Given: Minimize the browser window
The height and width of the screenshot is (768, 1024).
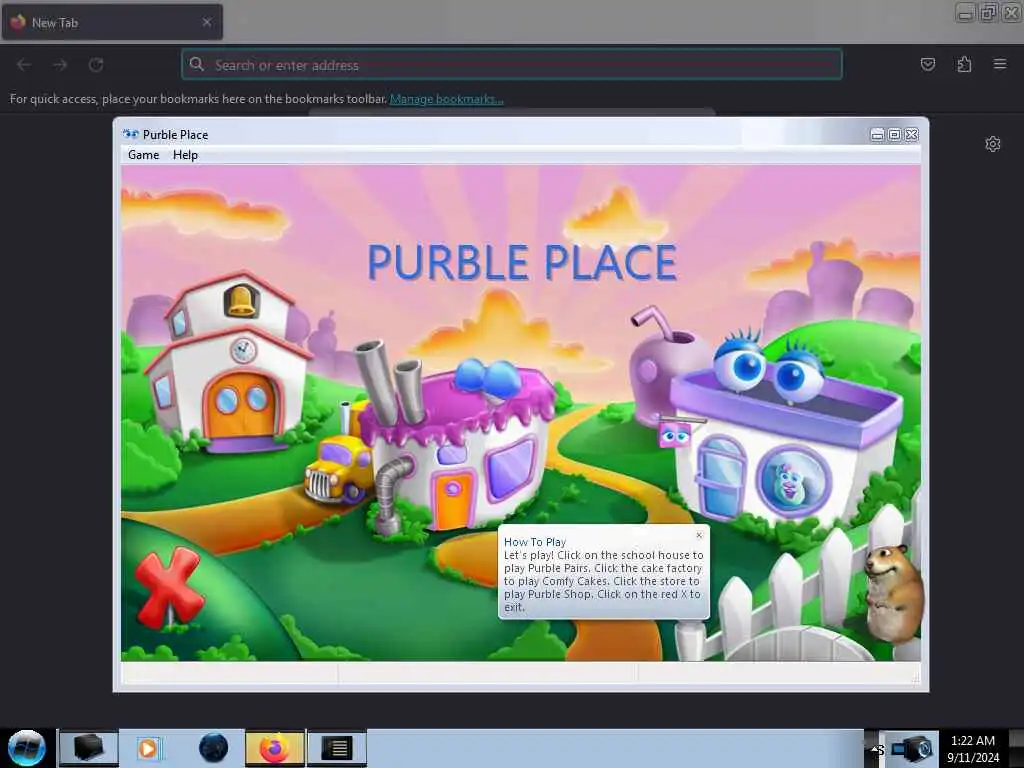Looking at the screenshot, I should [x=965, y=12].
